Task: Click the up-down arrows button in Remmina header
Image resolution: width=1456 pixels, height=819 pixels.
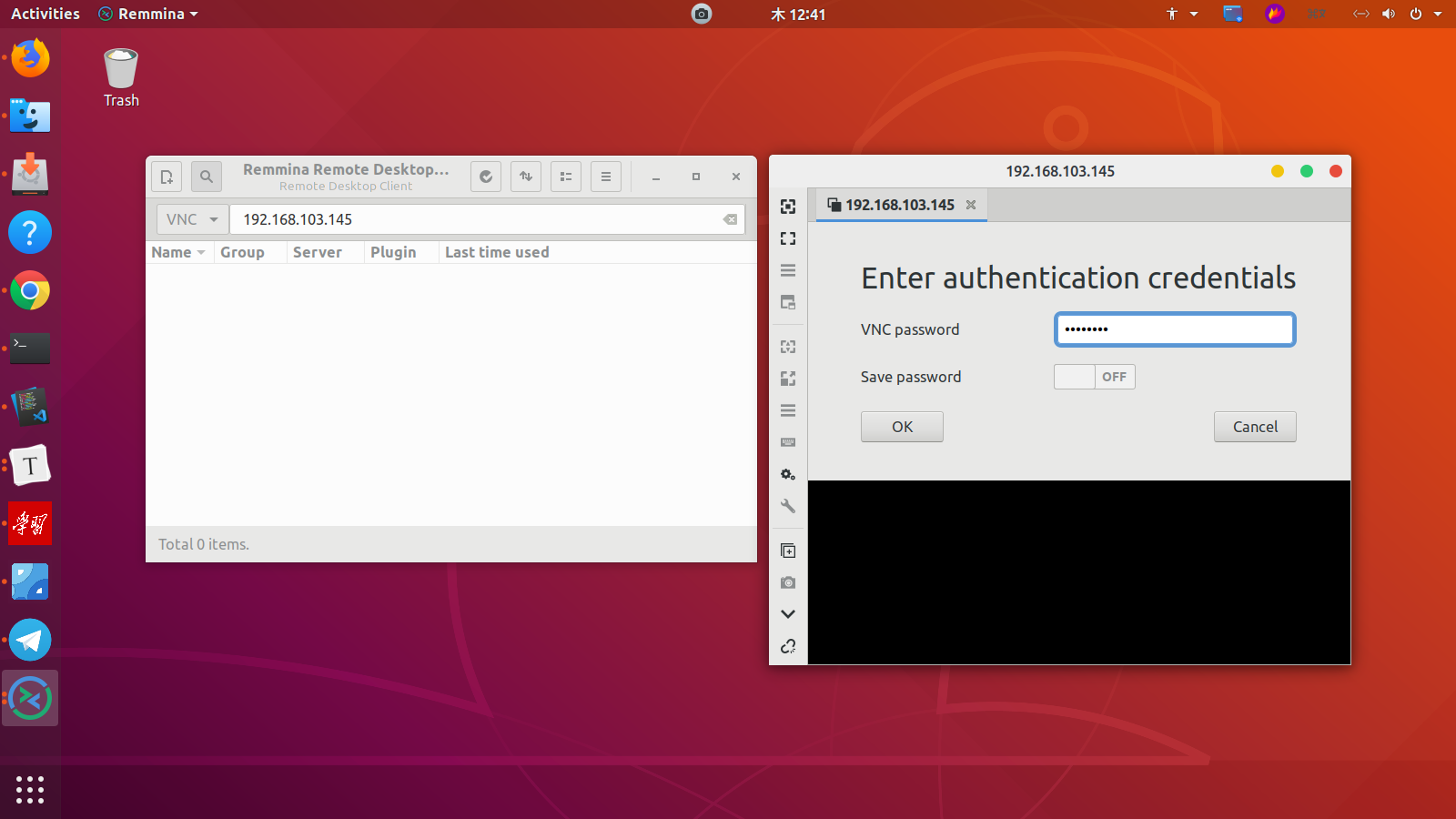Action: 526,177
